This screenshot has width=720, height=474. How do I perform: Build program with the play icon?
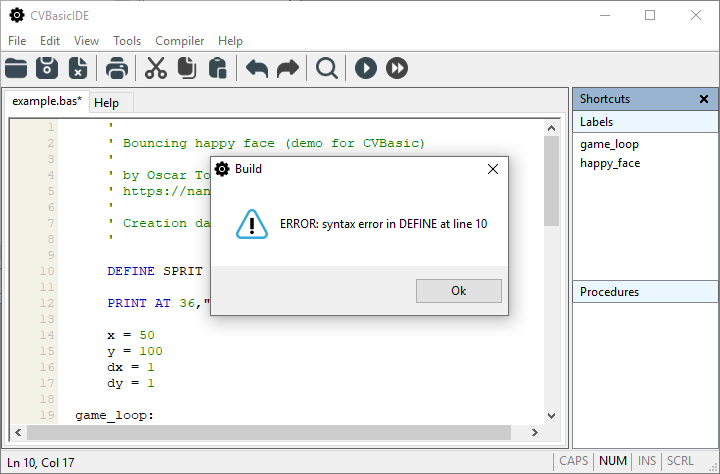coord(366,68)
